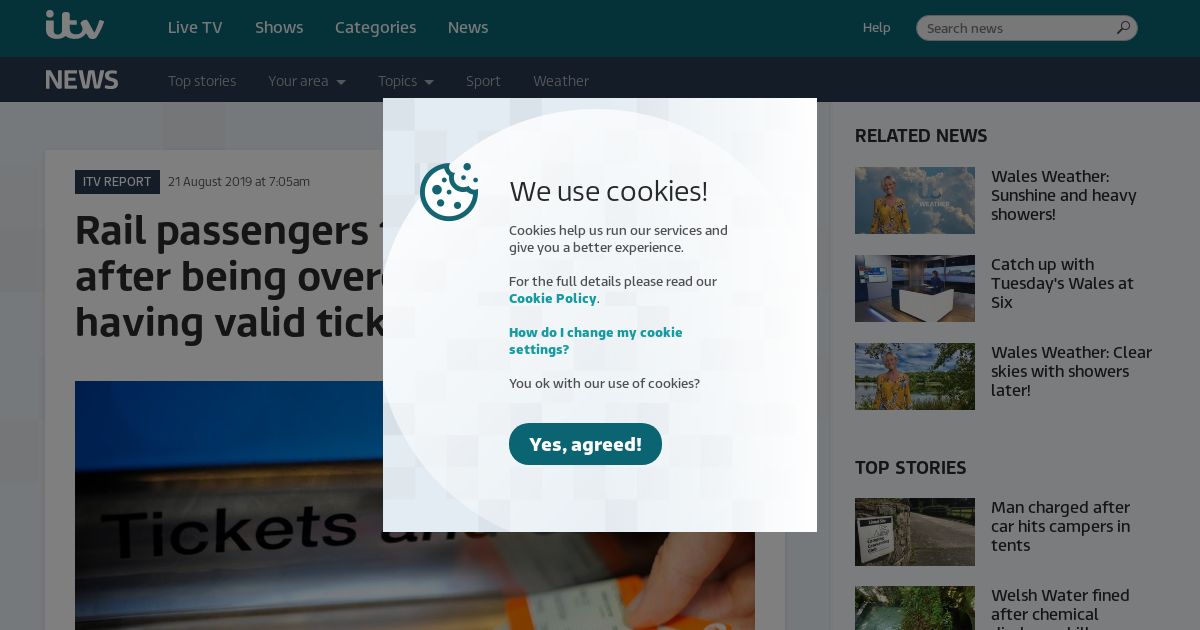Open the Your area dropdown

point(307,81)
